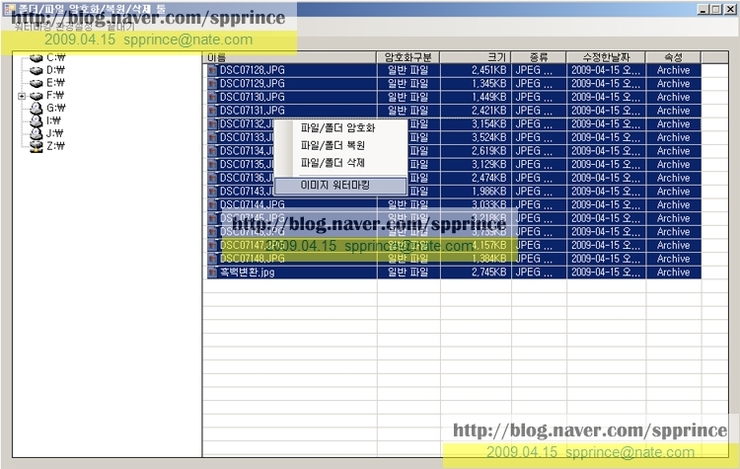This screenshot has width=740, height=469.
Task: Click the Z:\ network drive icon
Action: coord(36,146)
